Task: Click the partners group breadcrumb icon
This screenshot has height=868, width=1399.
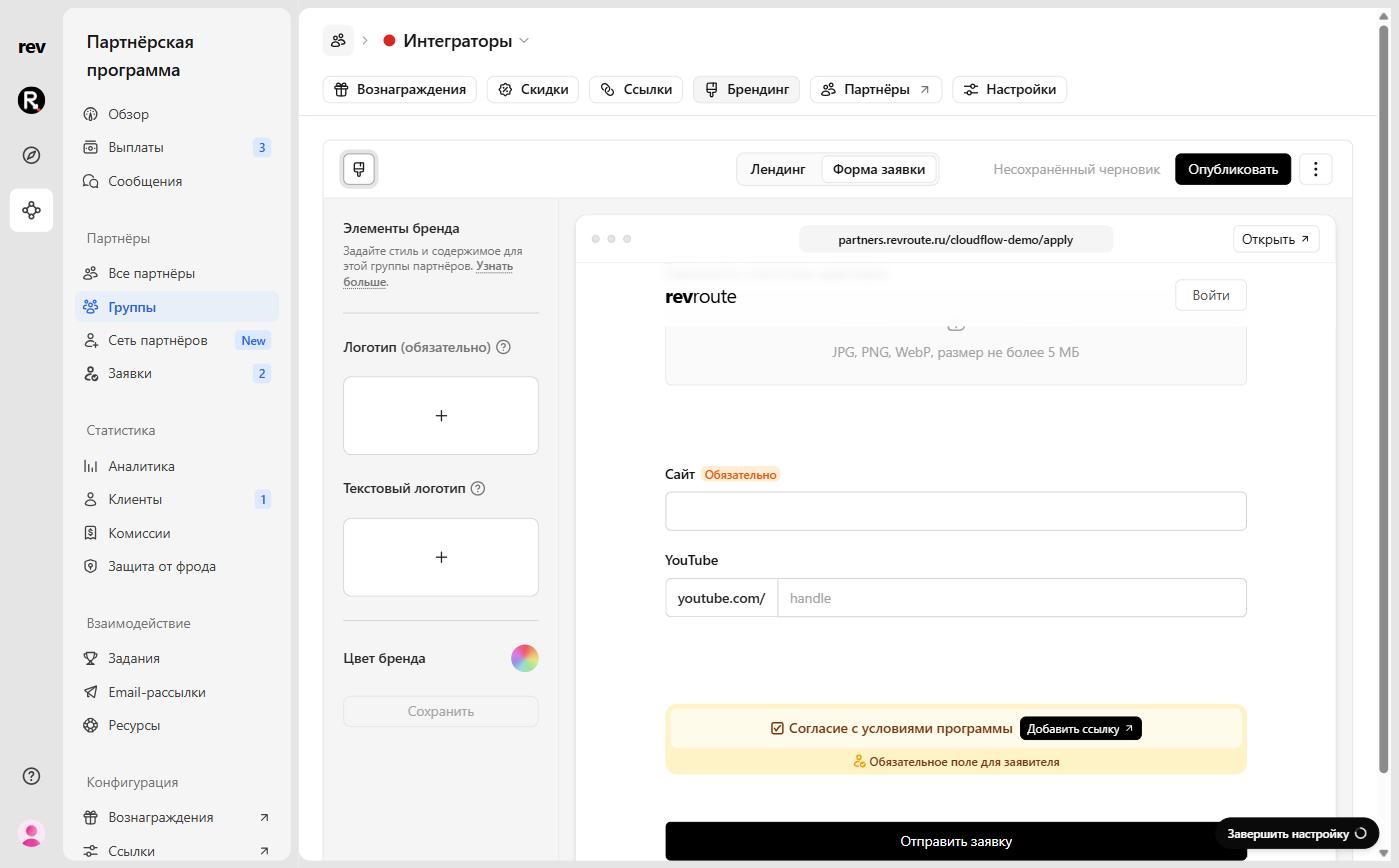Action: coord(338,40)
